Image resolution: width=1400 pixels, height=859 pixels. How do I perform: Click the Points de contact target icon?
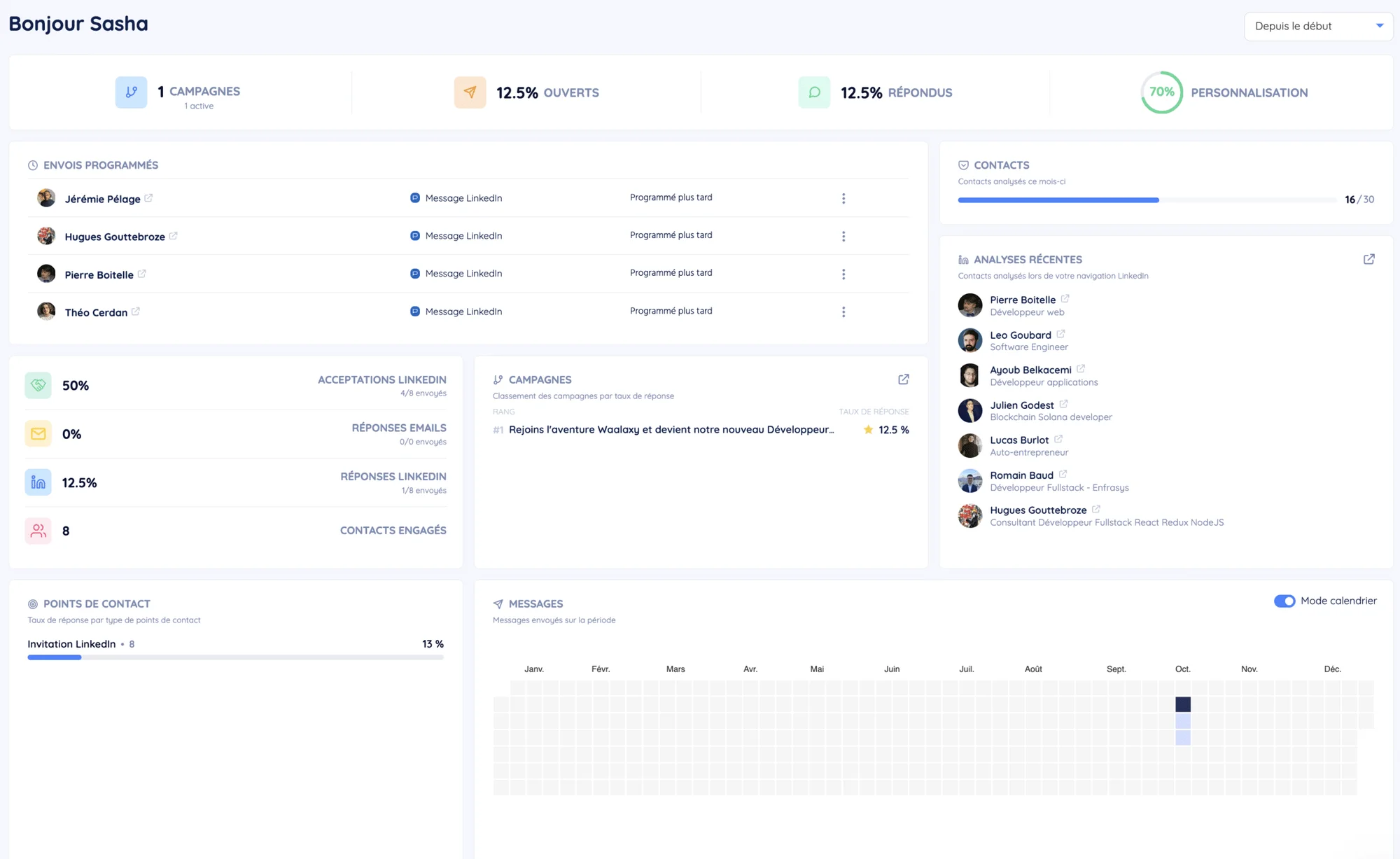pyautogui.click(x=33, y=604)
